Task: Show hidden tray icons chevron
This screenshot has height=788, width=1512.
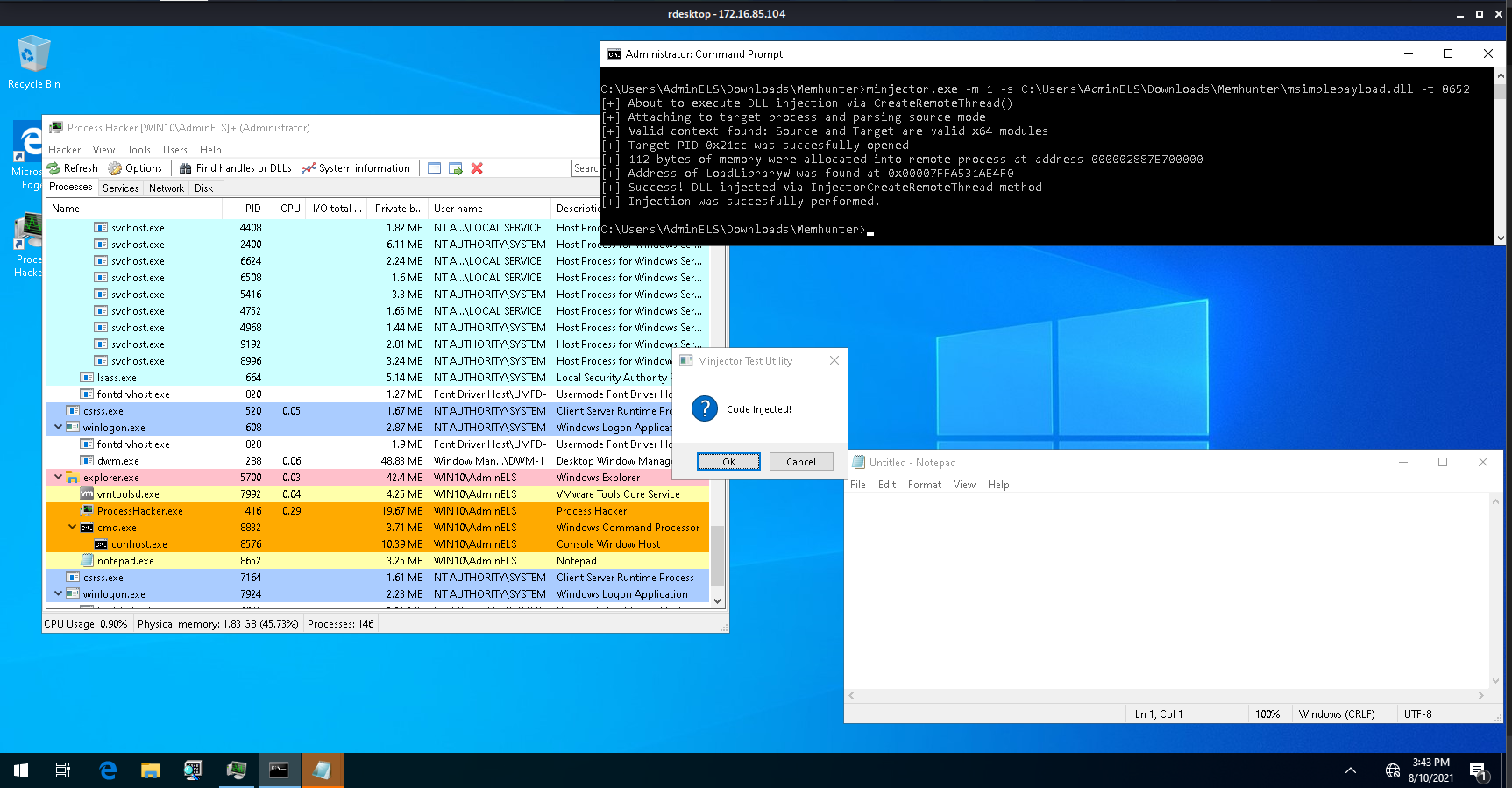Action: (1351, 770)
